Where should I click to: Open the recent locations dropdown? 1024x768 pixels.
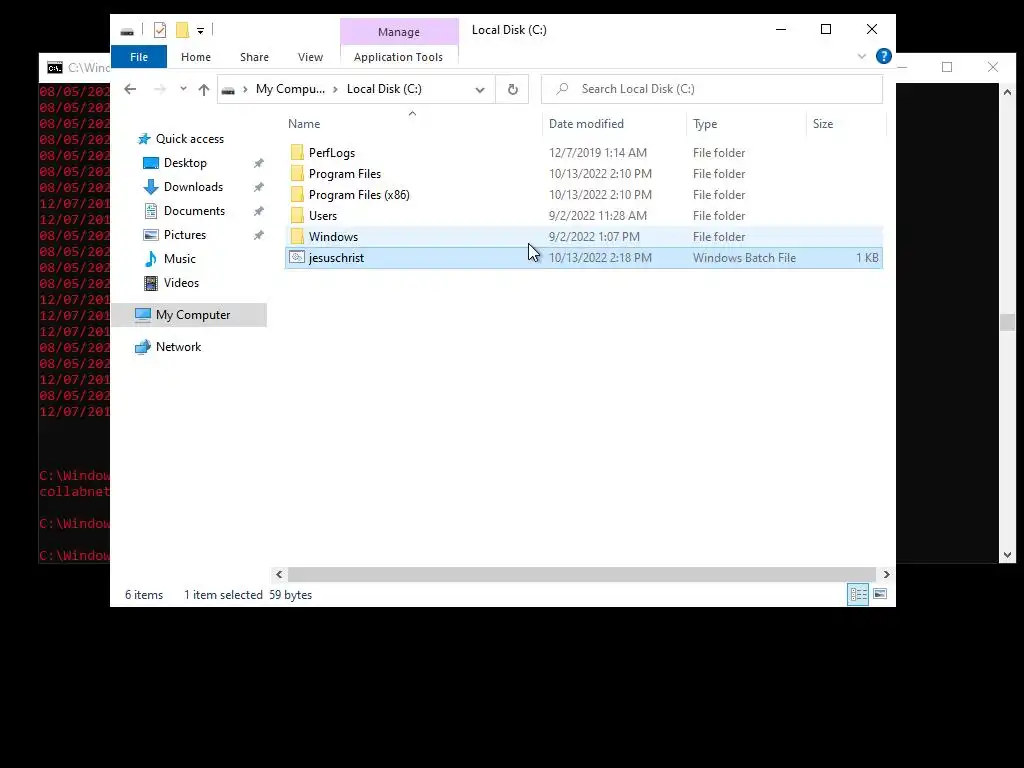click(184, 89)
